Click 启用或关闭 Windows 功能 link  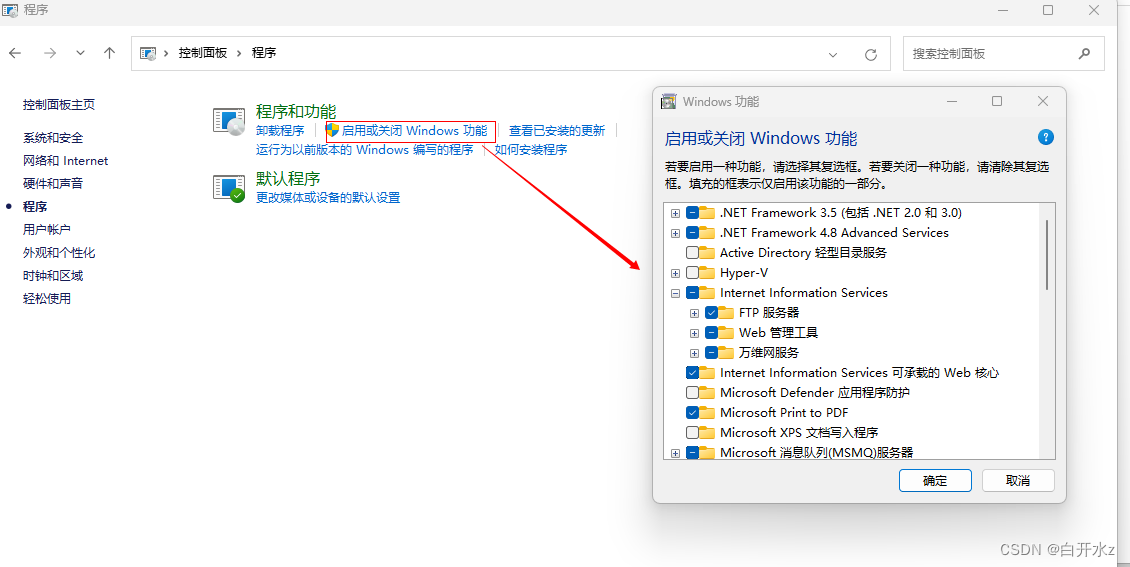[414, 131]
